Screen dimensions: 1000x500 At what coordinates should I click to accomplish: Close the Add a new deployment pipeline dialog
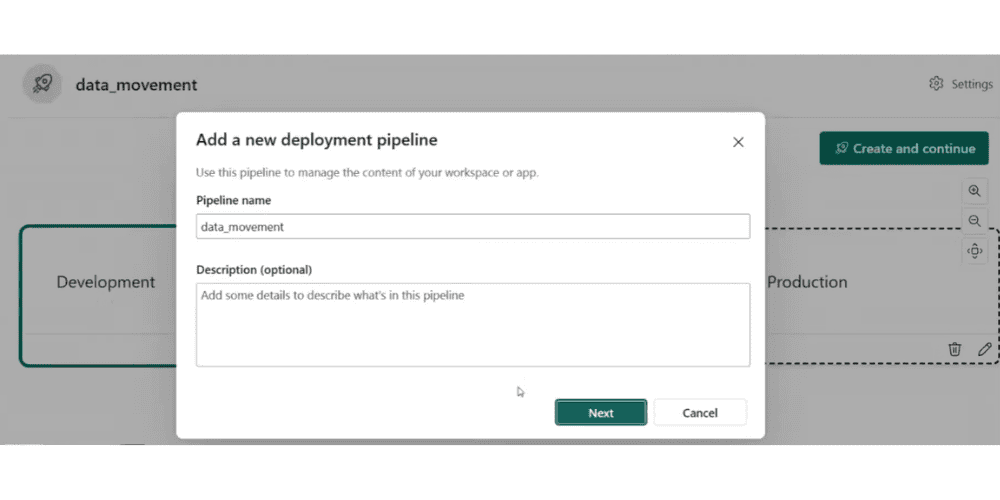(738, 142)
